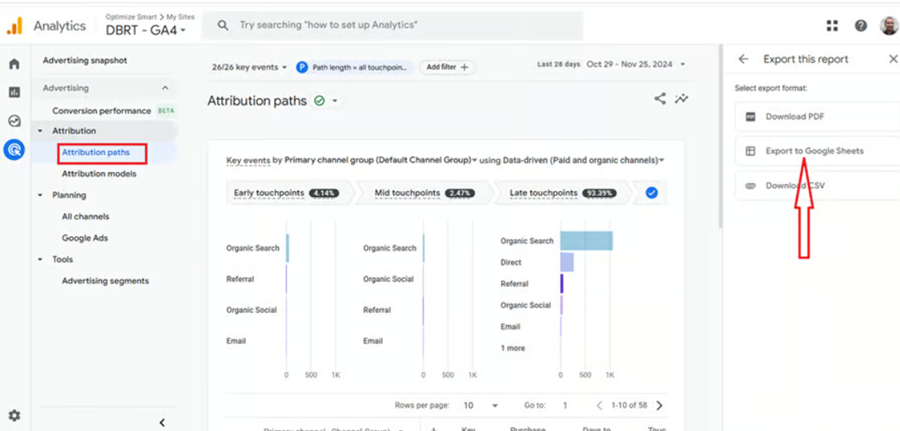Viewport: 900px width, 431px height.
Task: Toggle the blue checkmark beside Late touchpoints
Action: tap(651, 193)
